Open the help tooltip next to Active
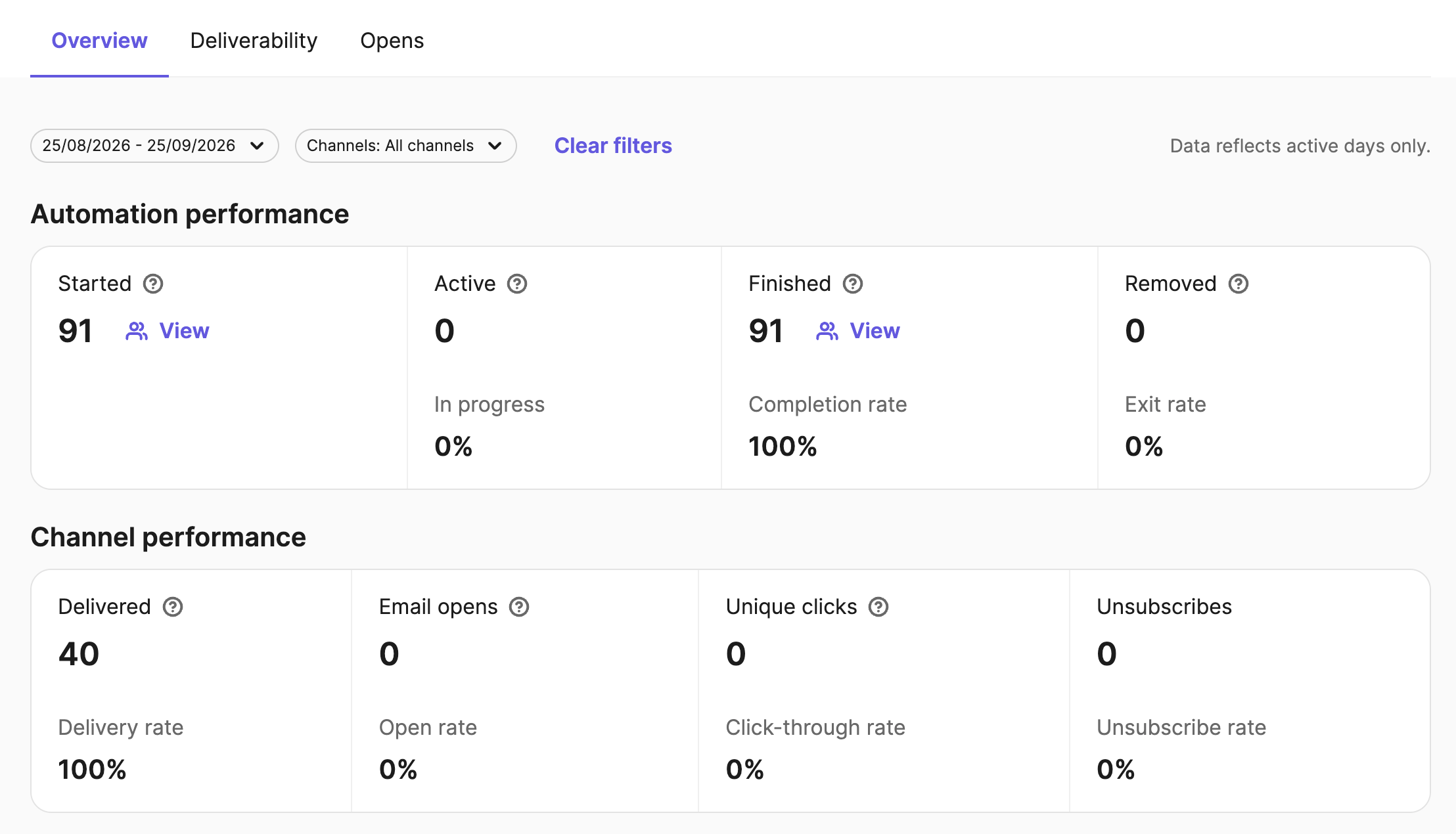Screen dimensions: 1456x834 click(517, 284)
